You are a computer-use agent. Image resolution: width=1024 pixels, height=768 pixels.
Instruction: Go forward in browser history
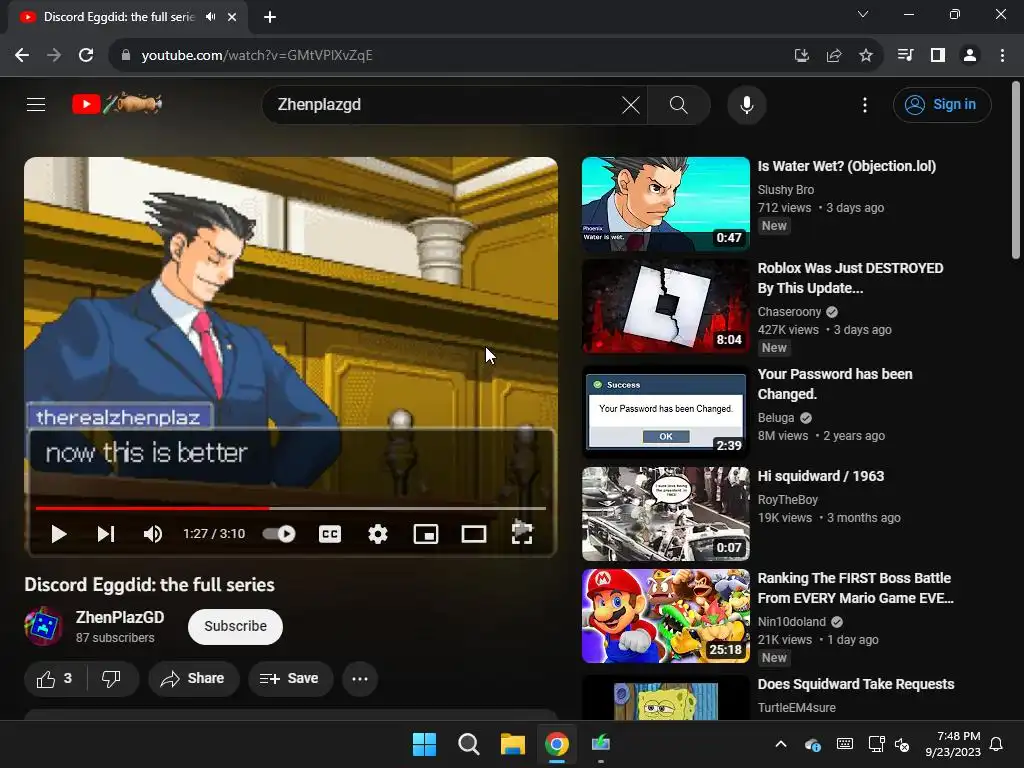pos(54,56)
